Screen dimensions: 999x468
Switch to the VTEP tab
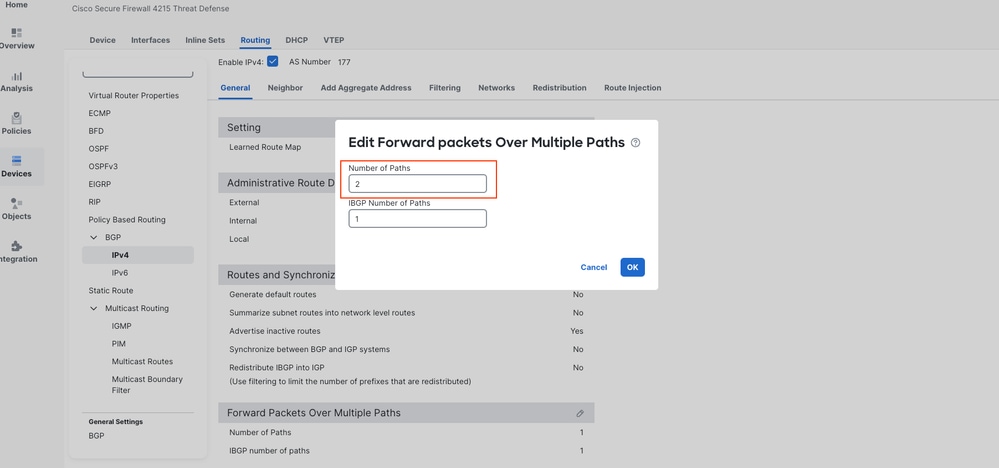(x=334, y=40)
